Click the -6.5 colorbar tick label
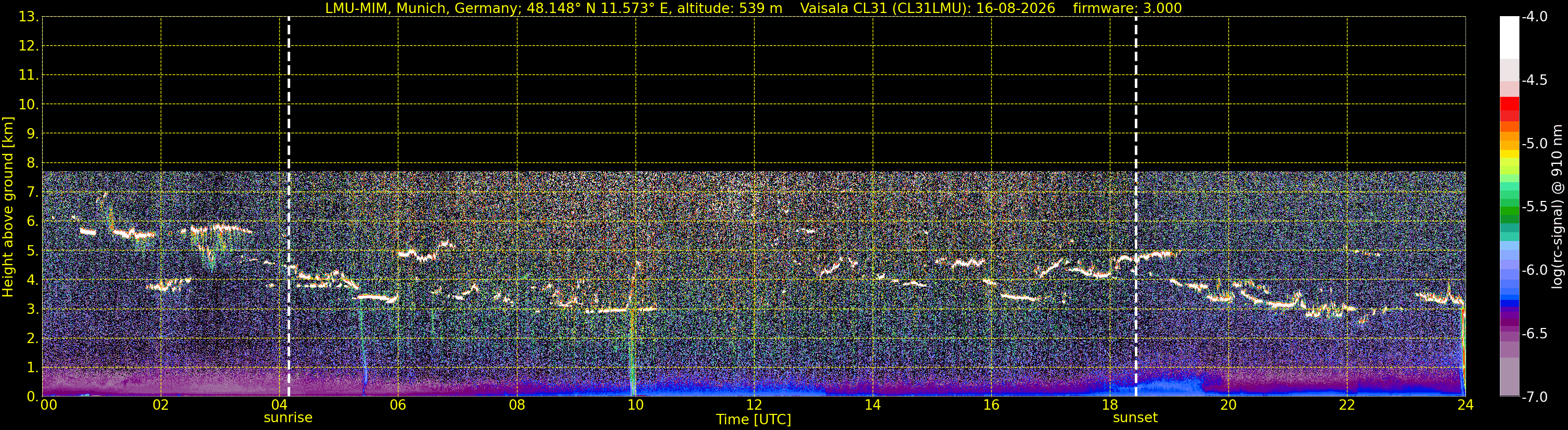 click(1535, 334)
